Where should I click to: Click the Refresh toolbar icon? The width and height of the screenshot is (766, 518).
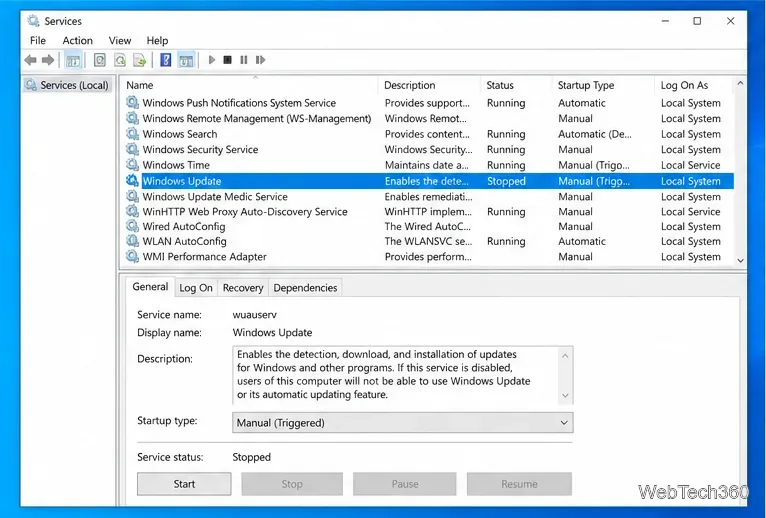click(x=120, y=60)
